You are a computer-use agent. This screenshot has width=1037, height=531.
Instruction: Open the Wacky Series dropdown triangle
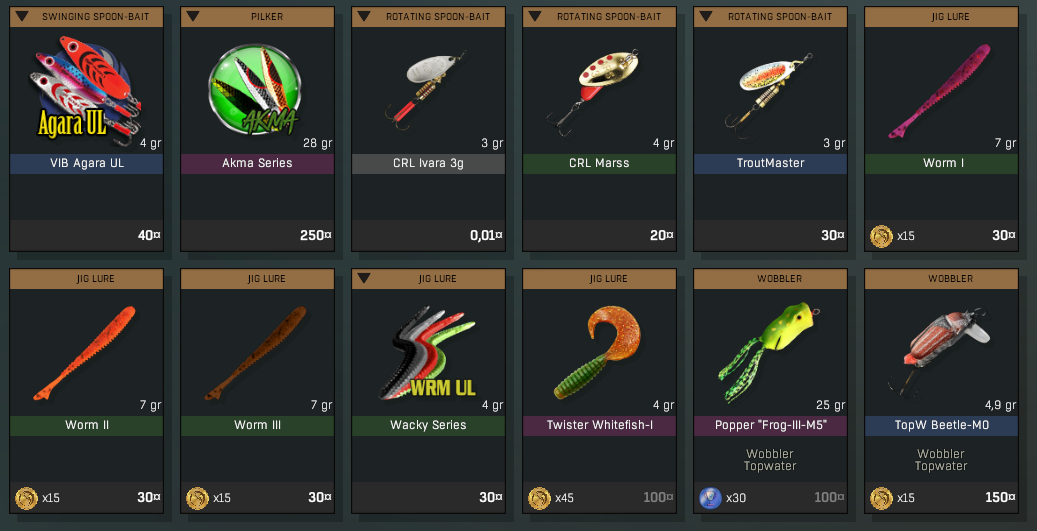click(364, 278)
